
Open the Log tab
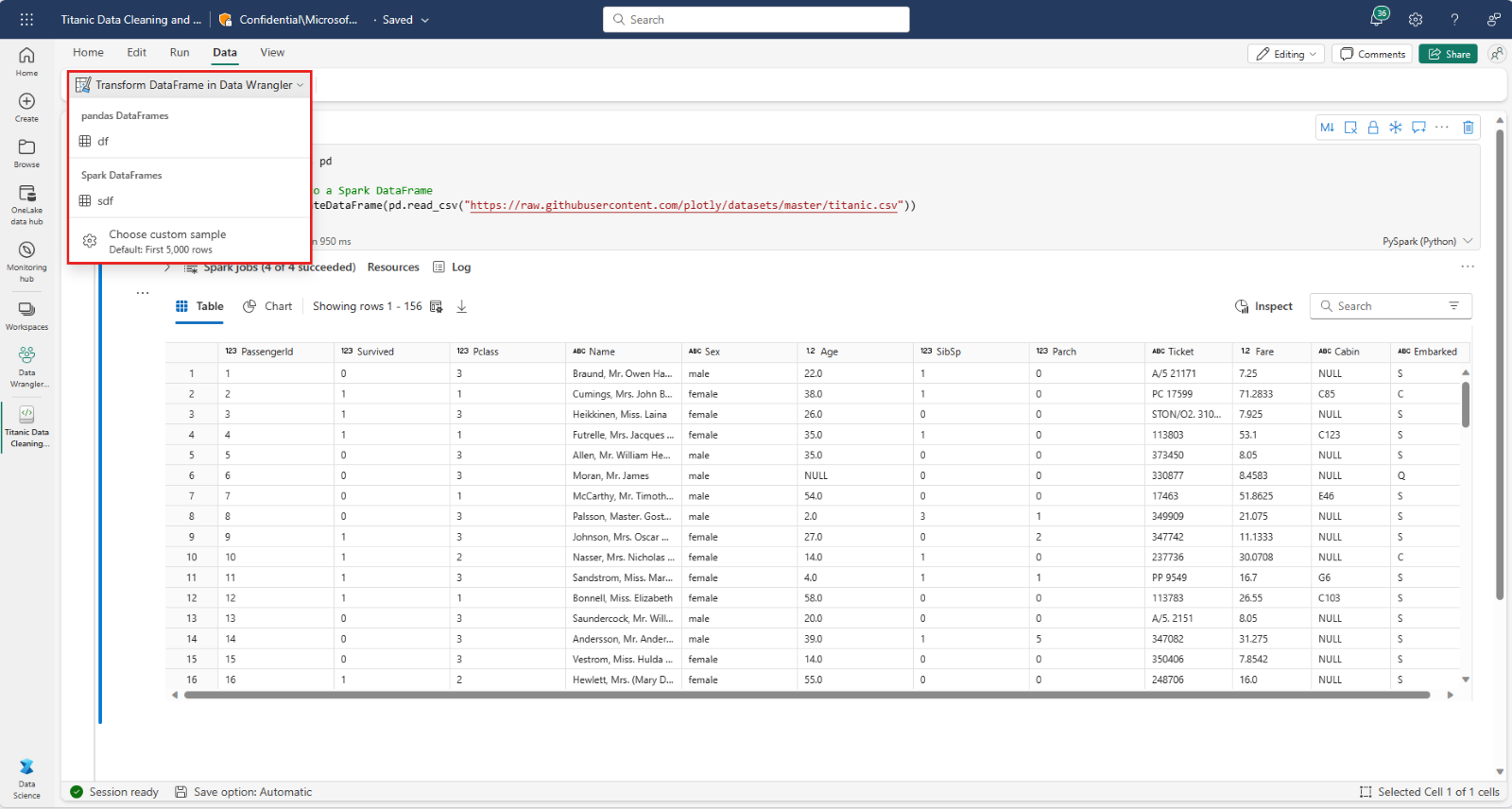tap(452, 267)
